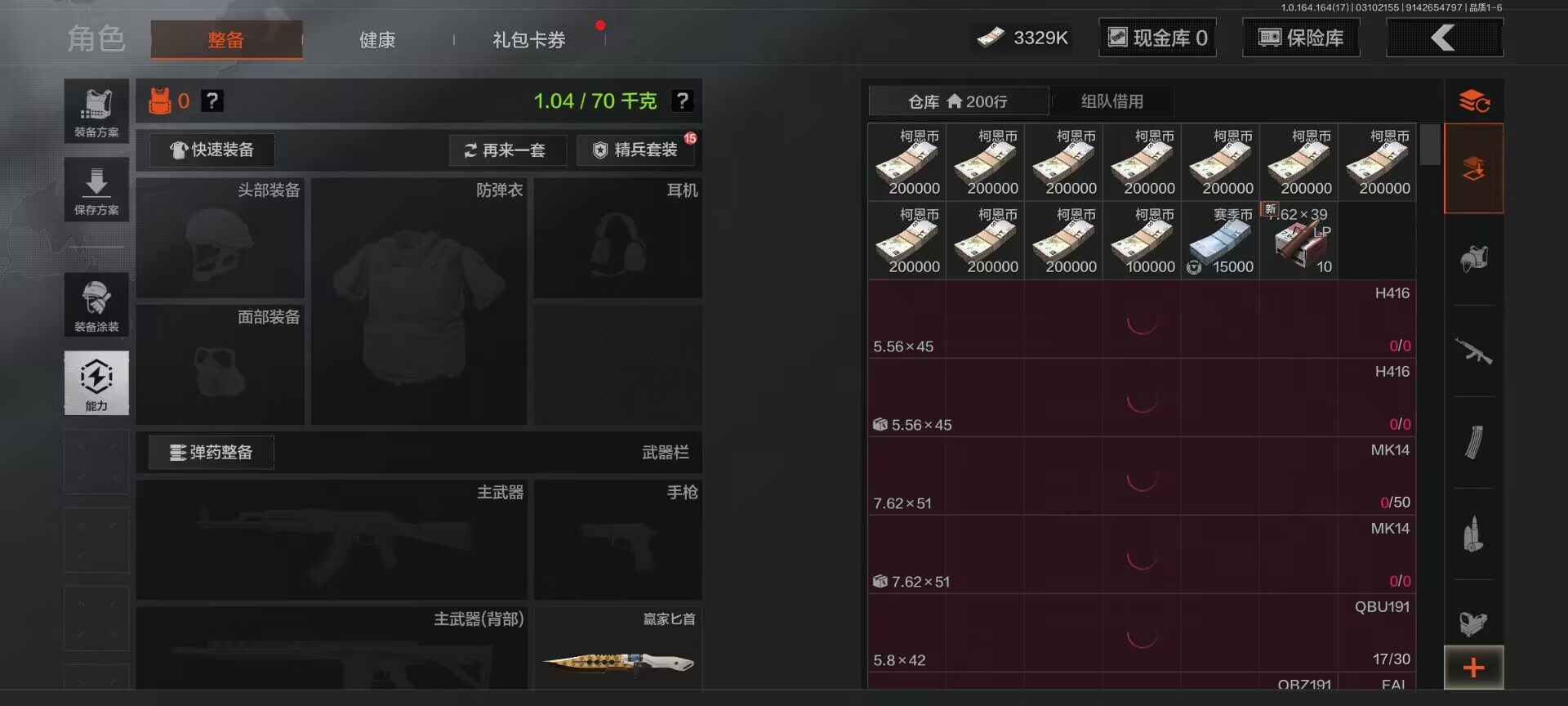Click the 保存方案 download icon
Image resolution: width=1568 pixels, height=706 pixels.
tap(96, 190)
